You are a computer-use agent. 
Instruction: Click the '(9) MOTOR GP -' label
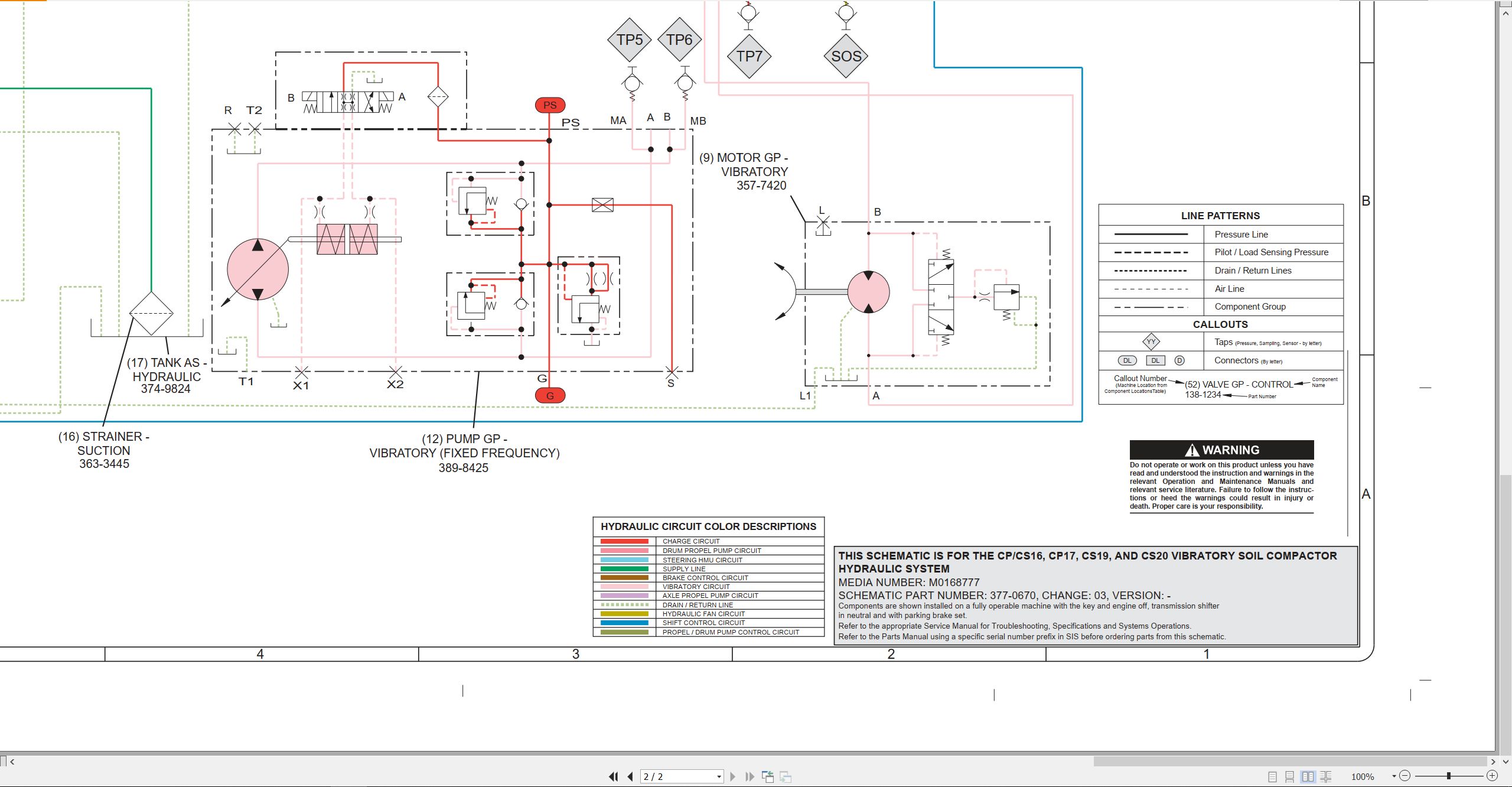click(744, 158)
